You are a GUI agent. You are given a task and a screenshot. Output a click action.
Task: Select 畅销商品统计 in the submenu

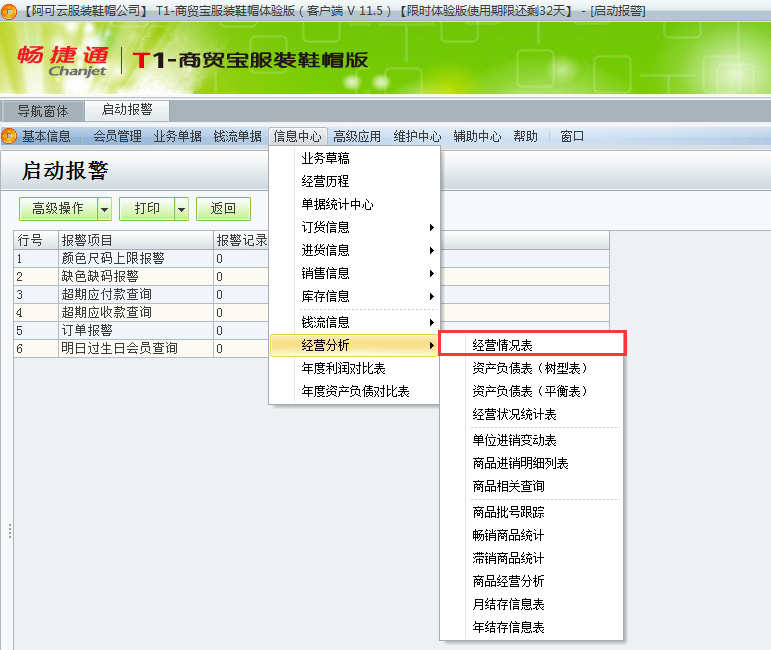click(x=531, y=535)
